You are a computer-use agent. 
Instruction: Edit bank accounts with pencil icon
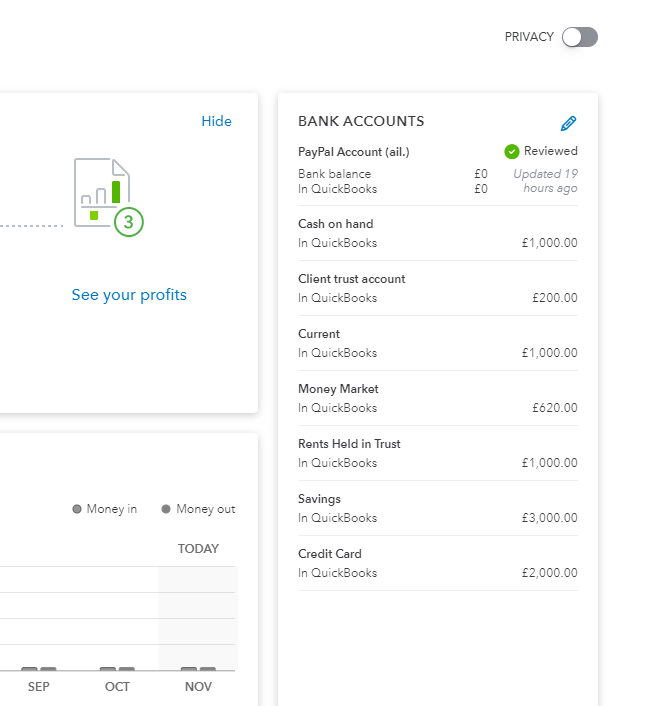click(x=569, y=123)
